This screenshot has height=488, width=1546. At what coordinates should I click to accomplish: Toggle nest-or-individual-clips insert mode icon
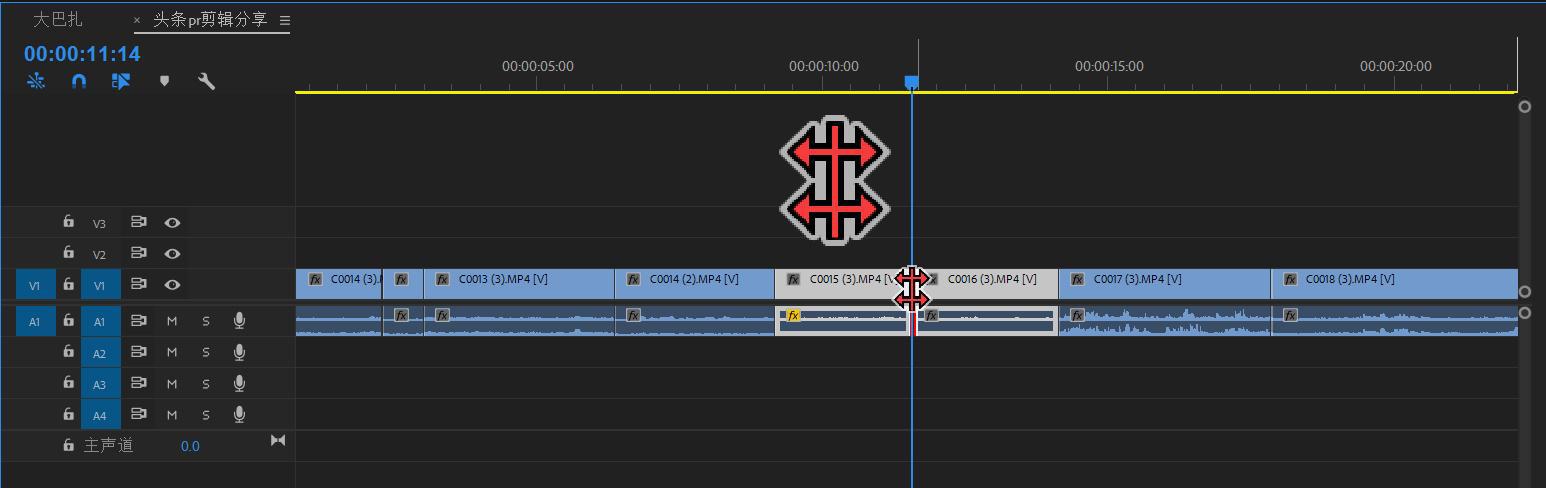pyautogui.click(x=36, y=82)
